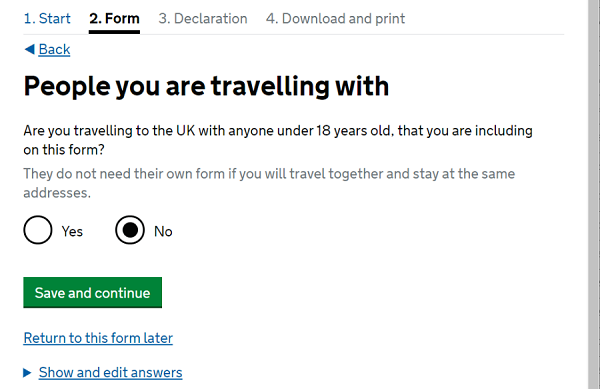Open the Return to this form later link
600x389 pixels.
click(x=98, y=338)
